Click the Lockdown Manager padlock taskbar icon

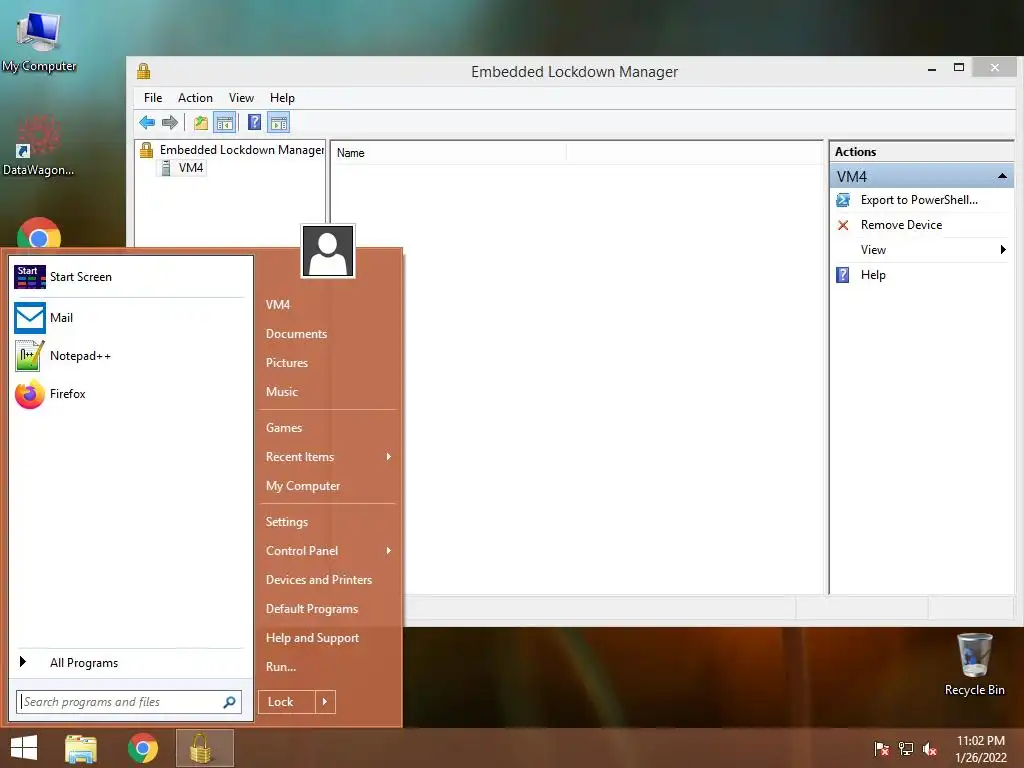tap(204, 748)
